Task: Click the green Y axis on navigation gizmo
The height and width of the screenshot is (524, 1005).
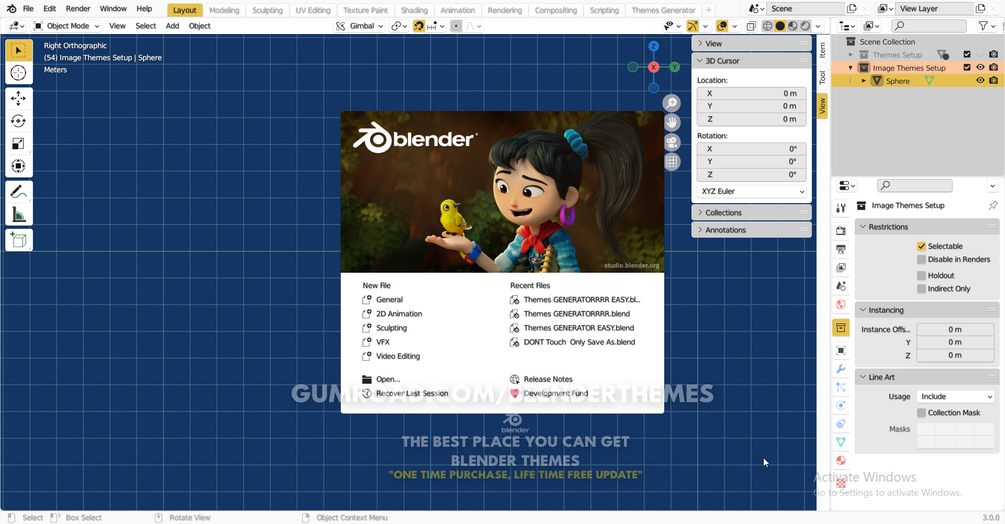Action: 674,67
